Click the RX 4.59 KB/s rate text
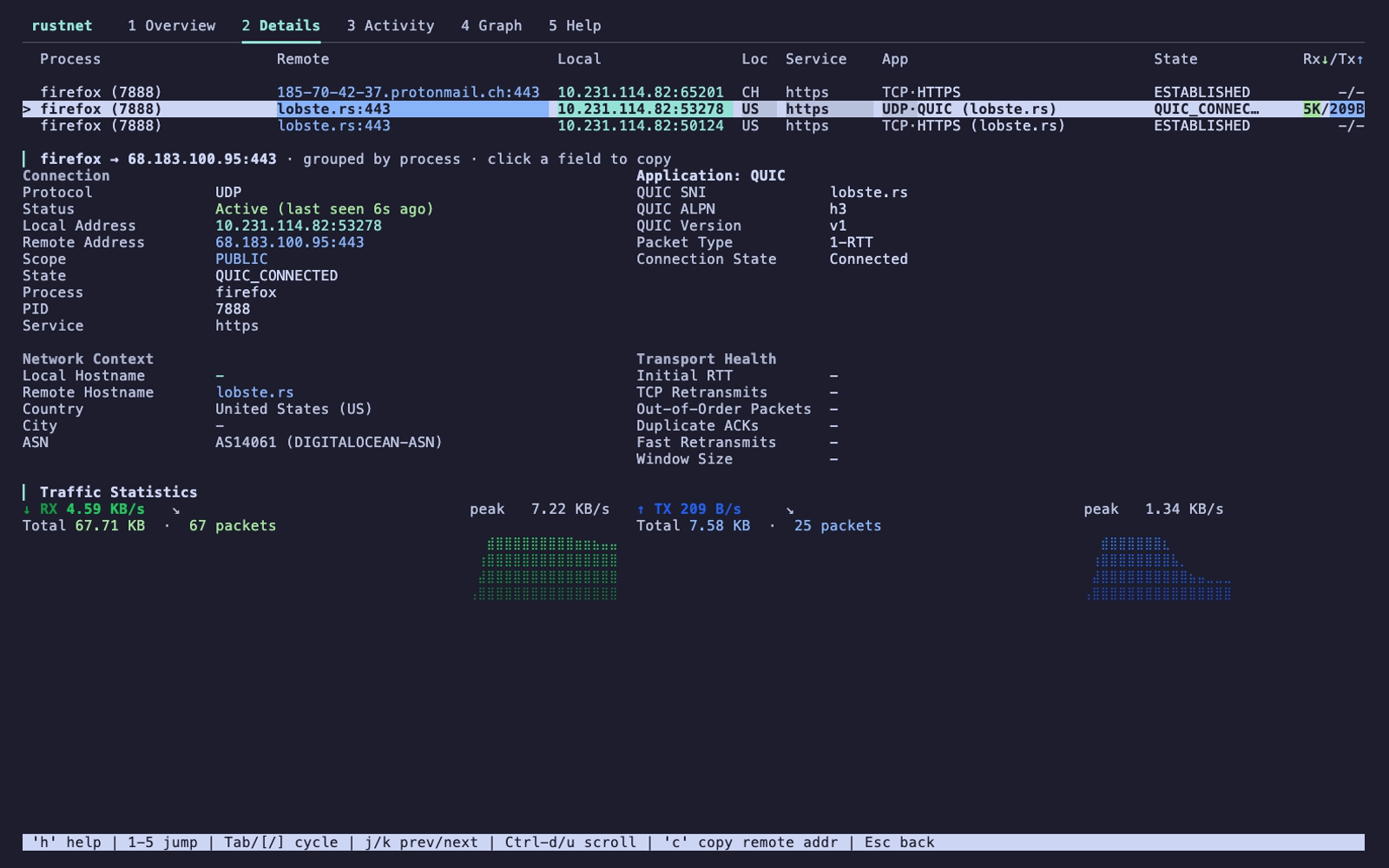 [x=93, y=510]
